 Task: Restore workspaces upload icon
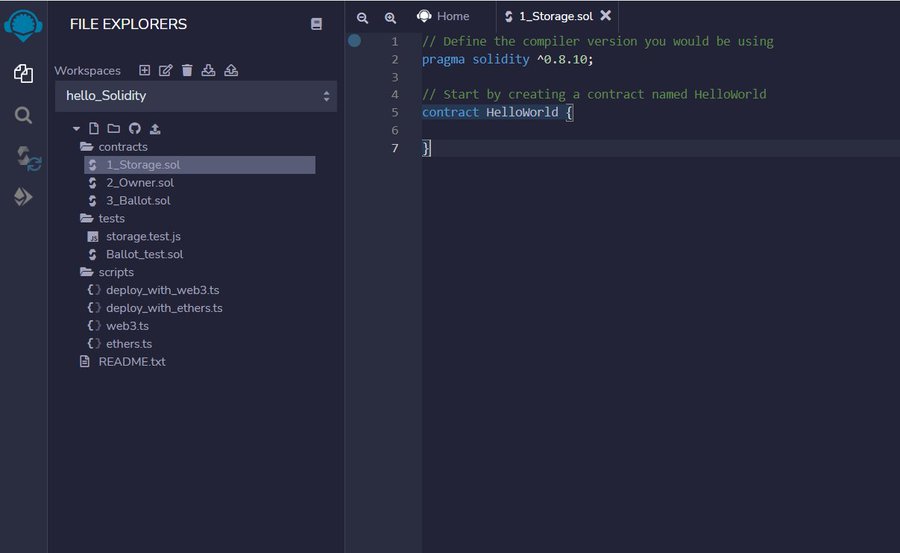[x=231, y=70]
